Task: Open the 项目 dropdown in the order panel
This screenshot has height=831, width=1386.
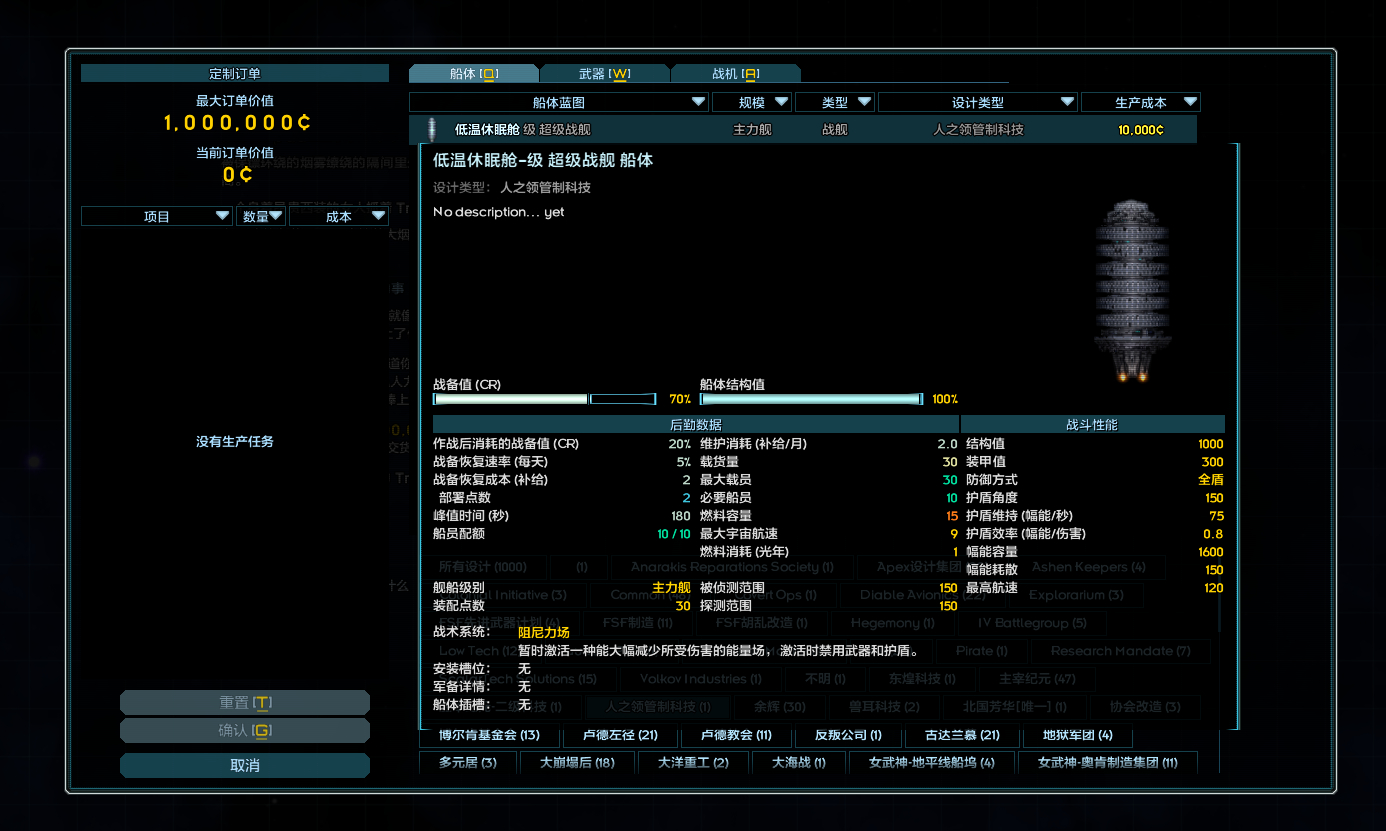Action: (x=157, y=216)
